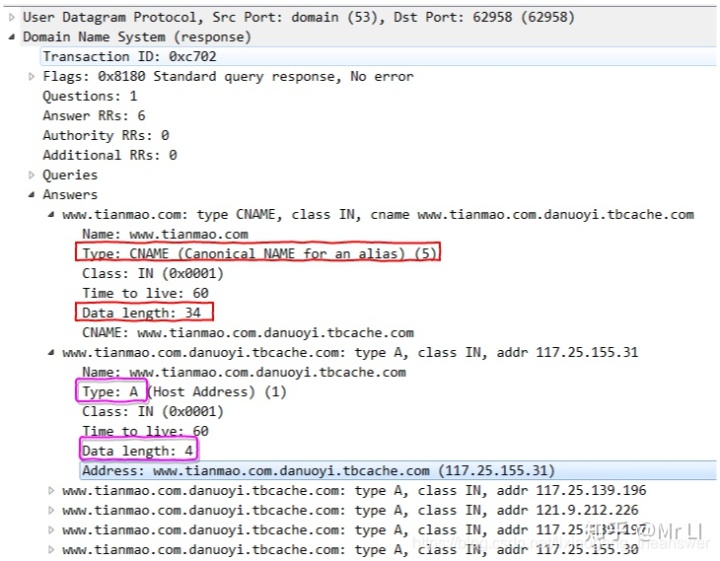Viewport: 720px width, 561px height.
Task: Select the User Datagram Protocol header text
Action: tap(299, 17)
